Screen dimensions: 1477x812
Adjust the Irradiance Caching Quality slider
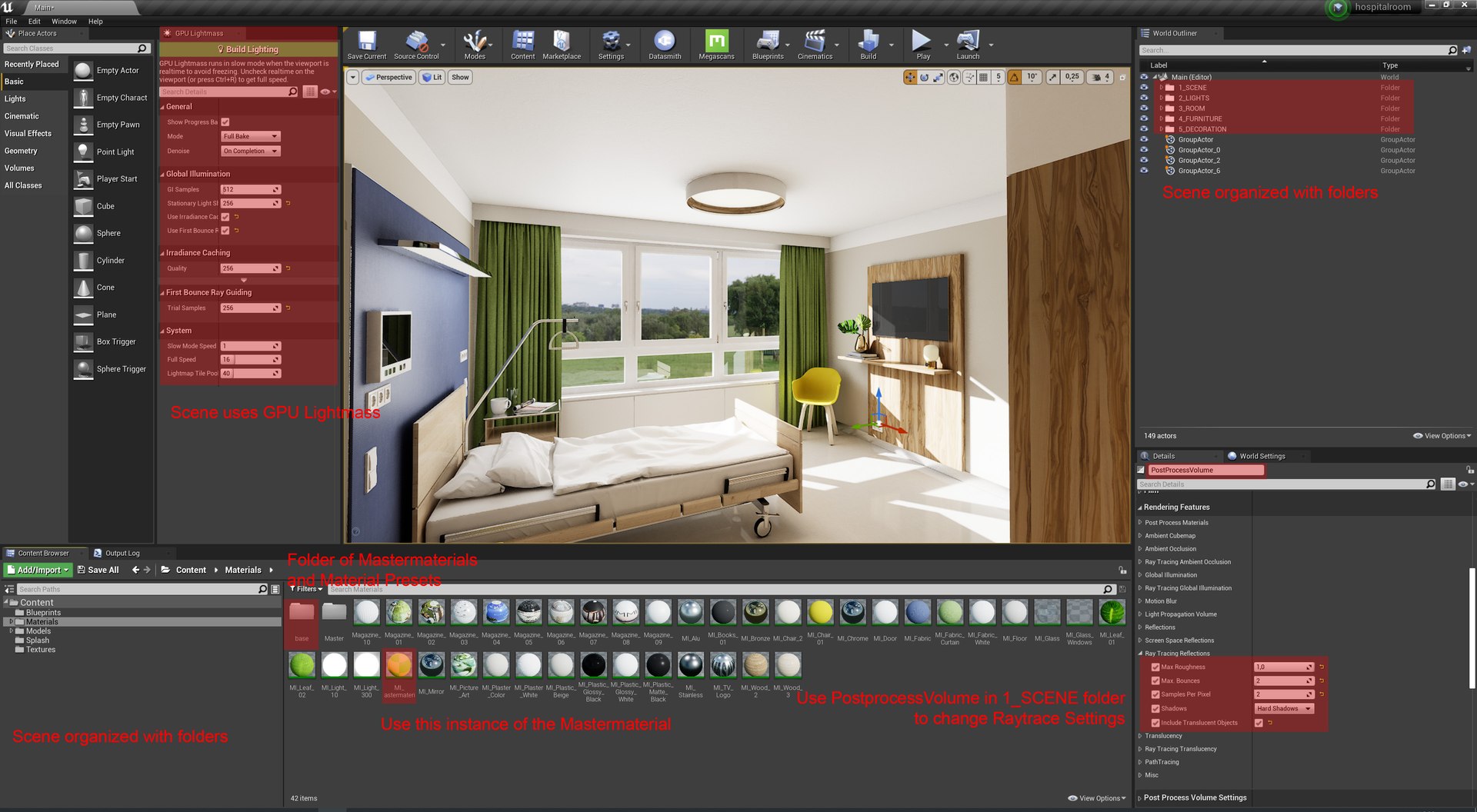point(251,268)
